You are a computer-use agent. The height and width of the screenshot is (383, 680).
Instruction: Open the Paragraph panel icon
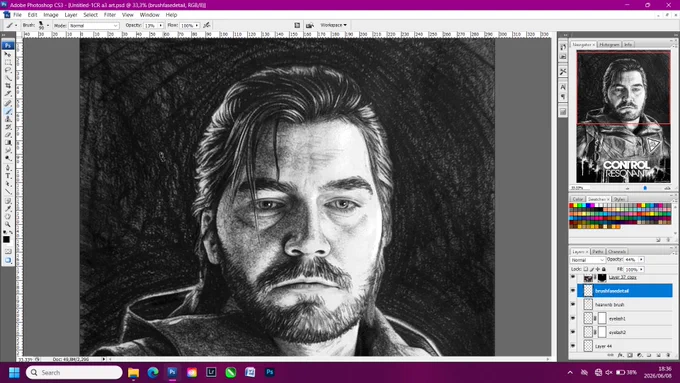coord(563,96)
